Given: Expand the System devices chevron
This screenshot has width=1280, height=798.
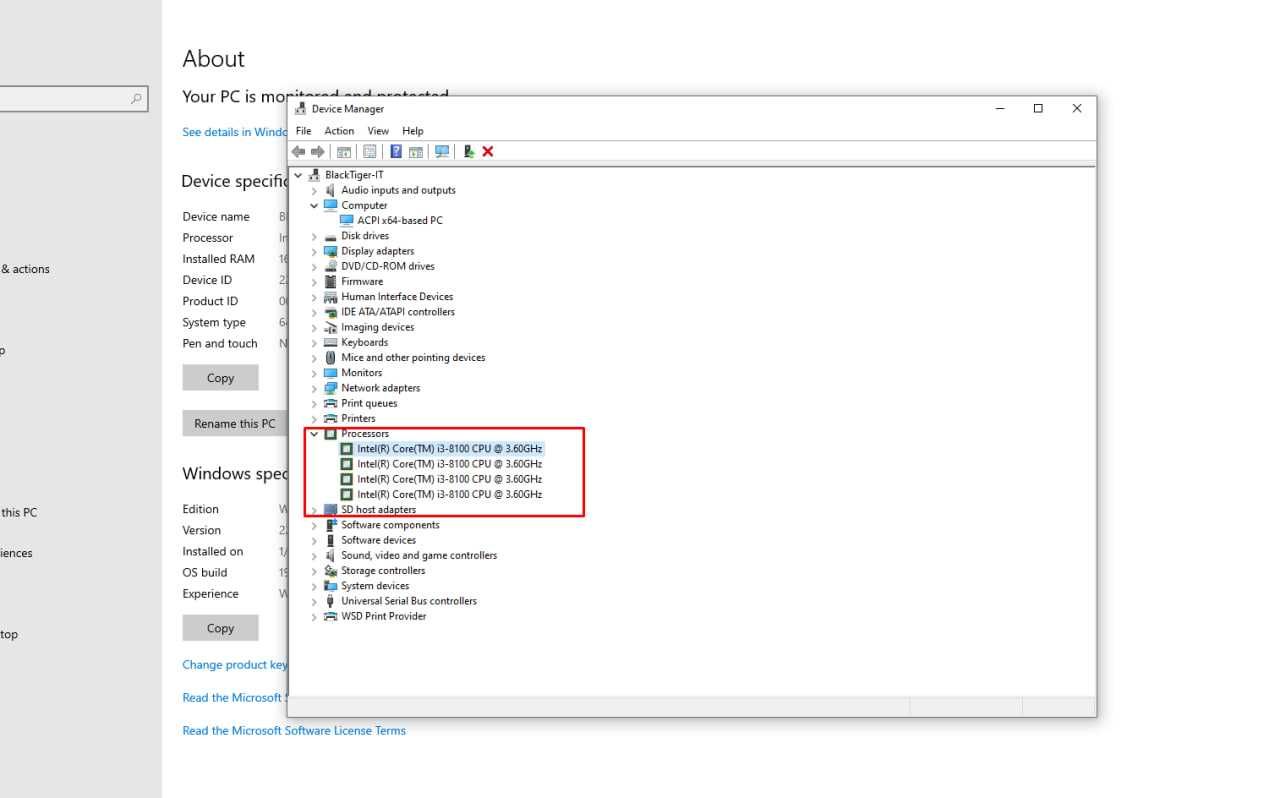Looking at the screenshot, I should (314, 586).
